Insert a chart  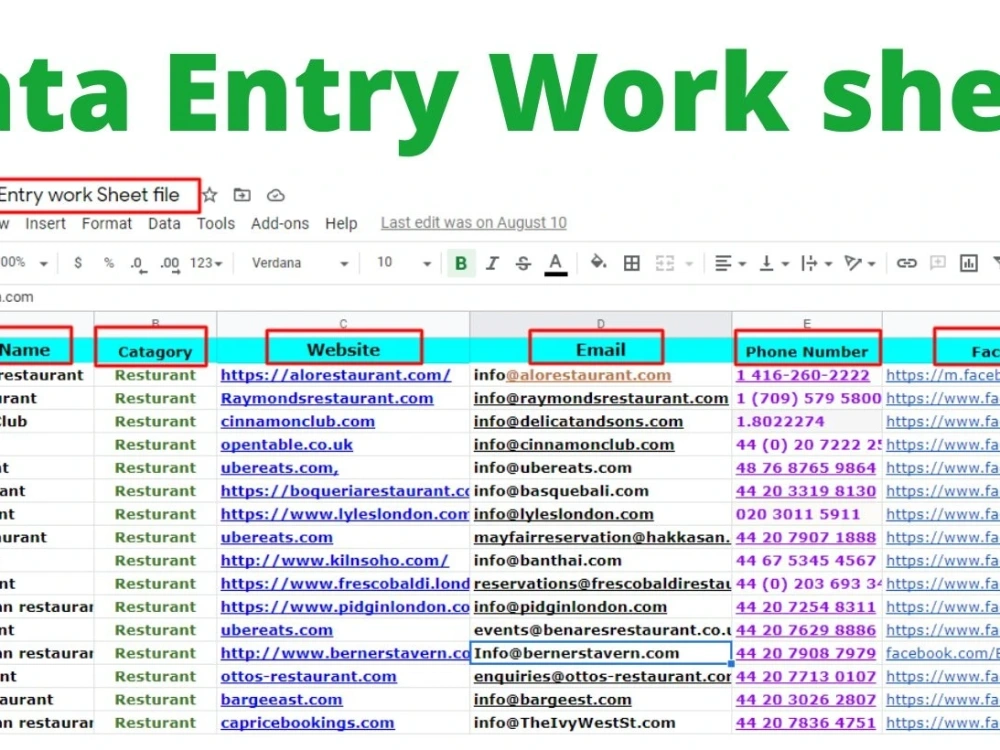[x=968, y=262]
